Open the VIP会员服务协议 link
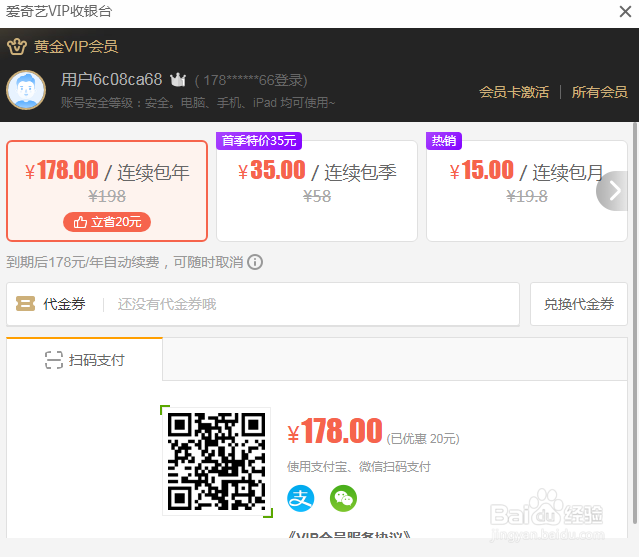The width and height of the screenshot is (639, 557). point(349,535)
